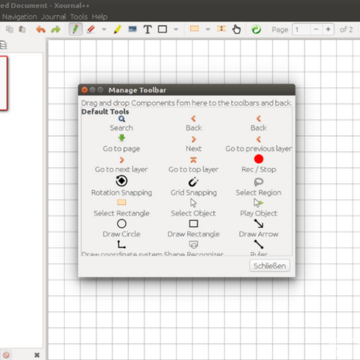Click the red Rec / Stop component
The width and height of the screenshot is (360, 360).
pyautogui.click(x=259, y=164)
